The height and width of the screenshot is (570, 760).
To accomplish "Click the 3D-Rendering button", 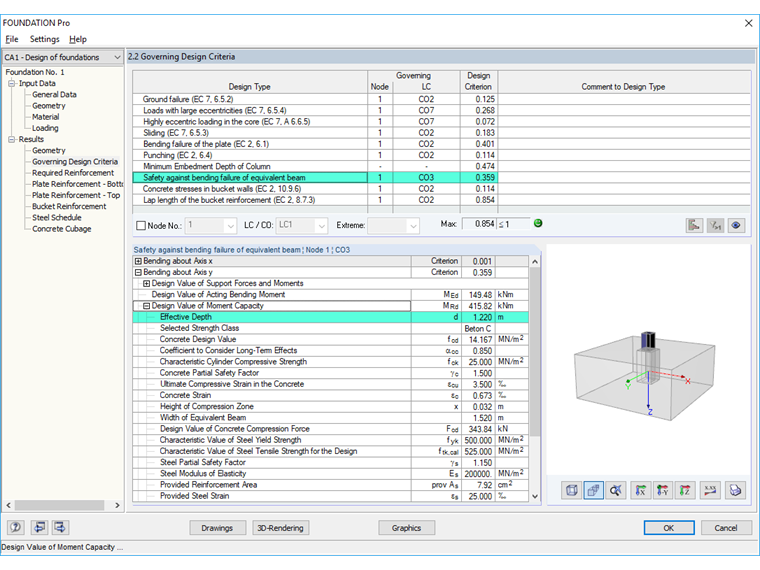I will 280,528.
